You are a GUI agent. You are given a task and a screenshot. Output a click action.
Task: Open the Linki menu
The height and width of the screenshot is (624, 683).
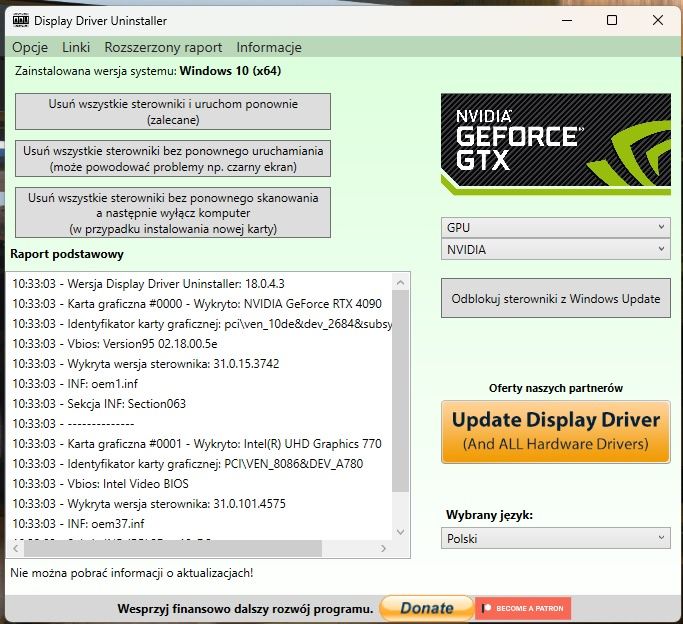pyautogui.click(x=76, y=47)
